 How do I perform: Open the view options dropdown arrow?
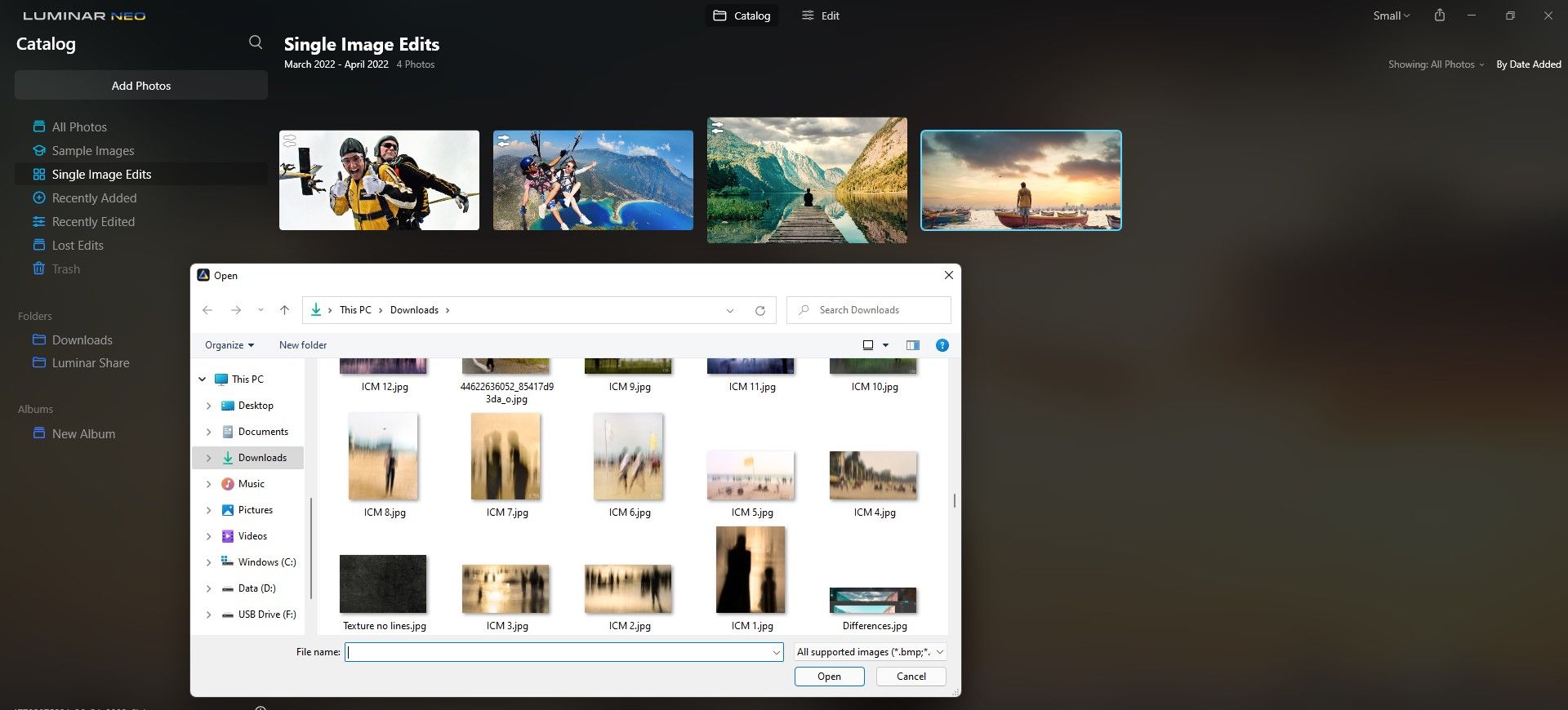pyautogui.click(x=885, y=345)
